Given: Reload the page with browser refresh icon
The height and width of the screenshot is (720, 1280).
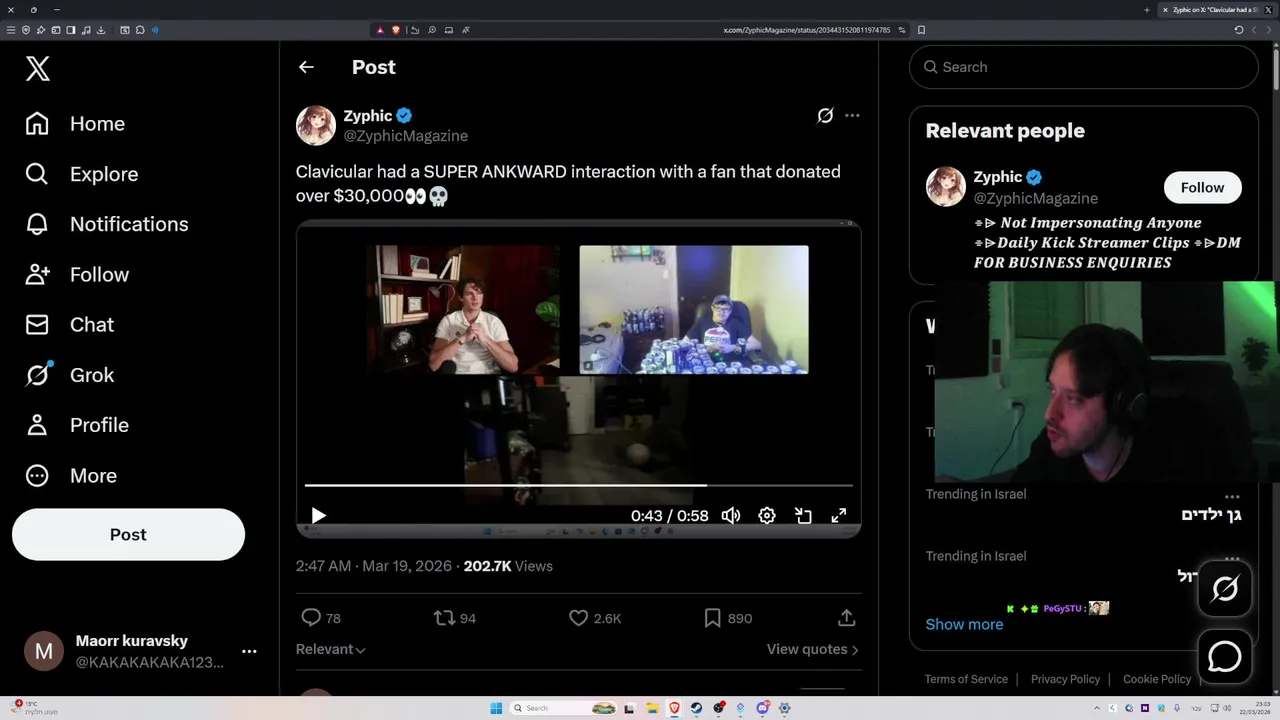Looking at the screenshot, I should 1239,30.
